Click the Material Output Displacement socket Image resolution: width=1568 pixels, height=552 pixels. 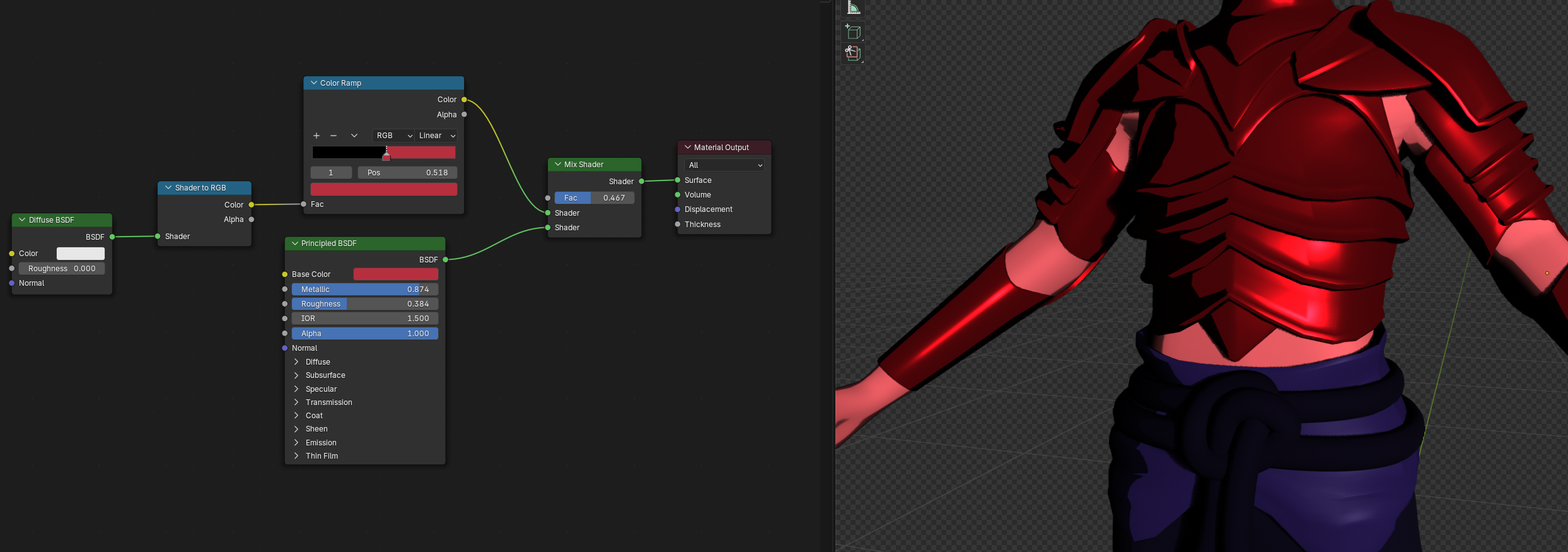[x=678, y=209]
